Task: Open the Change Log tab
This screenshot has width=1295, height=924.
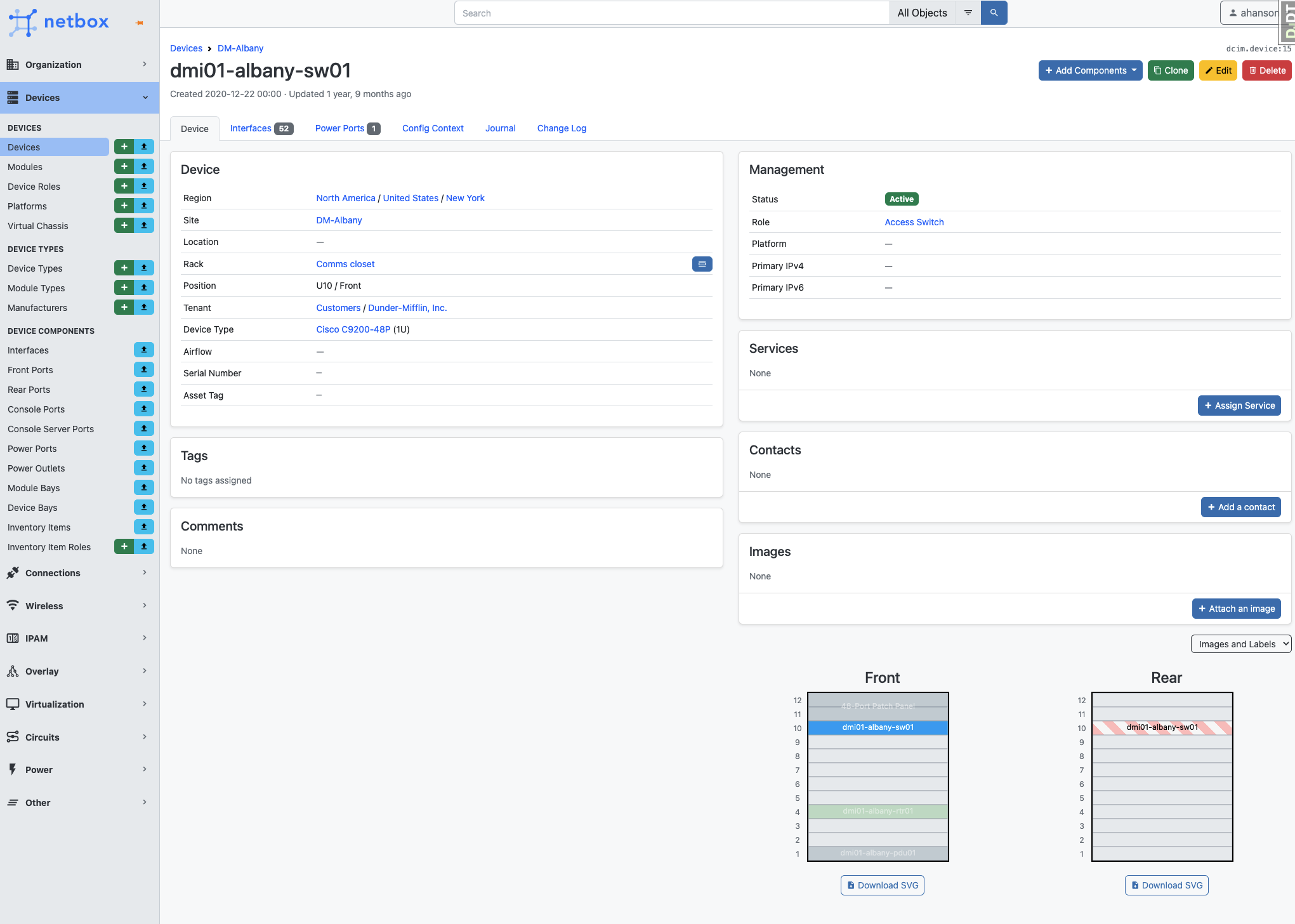Action: (x=562, y=128)
